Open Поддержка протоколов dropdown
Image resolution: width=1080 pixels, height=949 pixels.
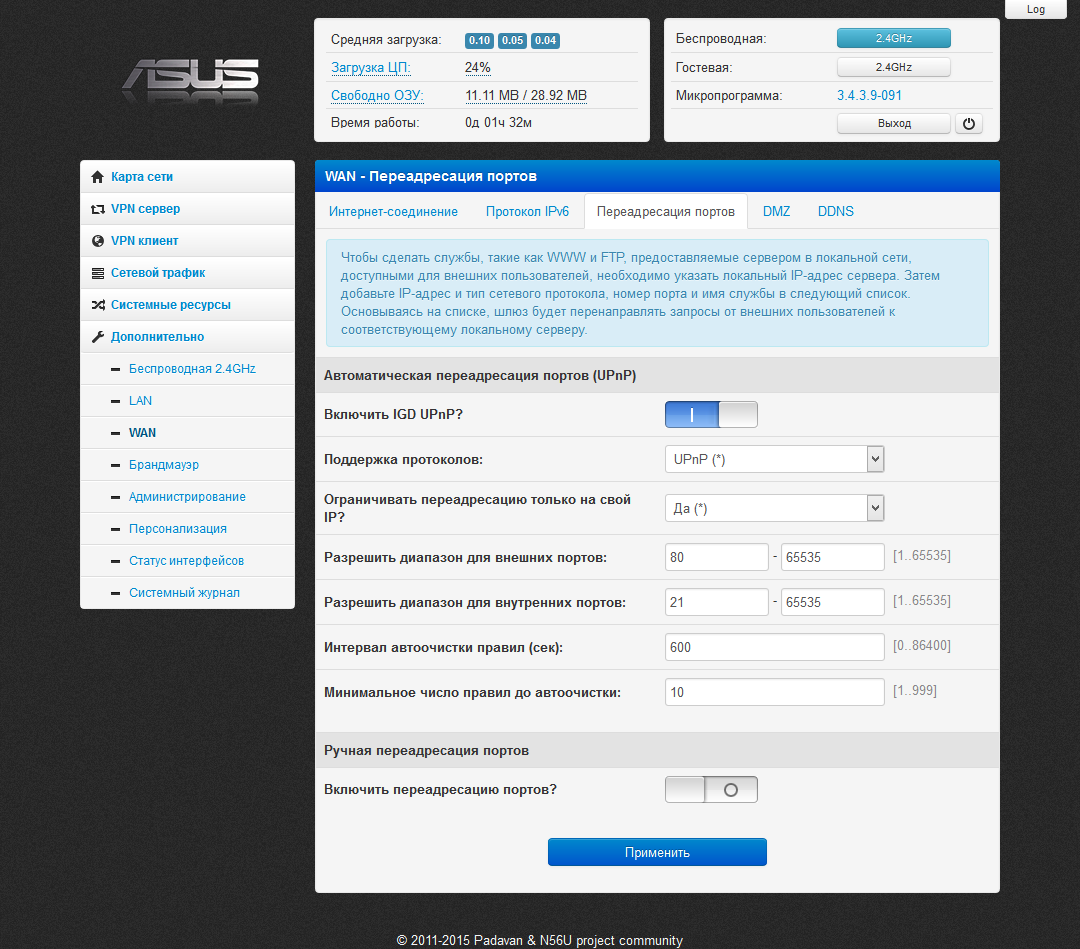point(774,459)
